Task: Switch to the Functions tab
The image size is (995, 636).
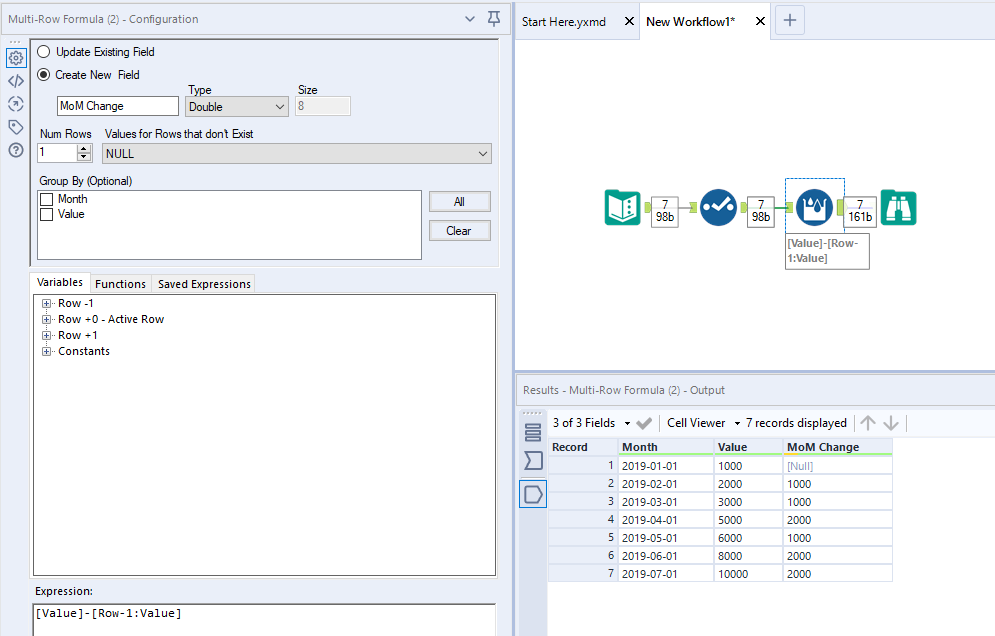Action: (120, 284)
